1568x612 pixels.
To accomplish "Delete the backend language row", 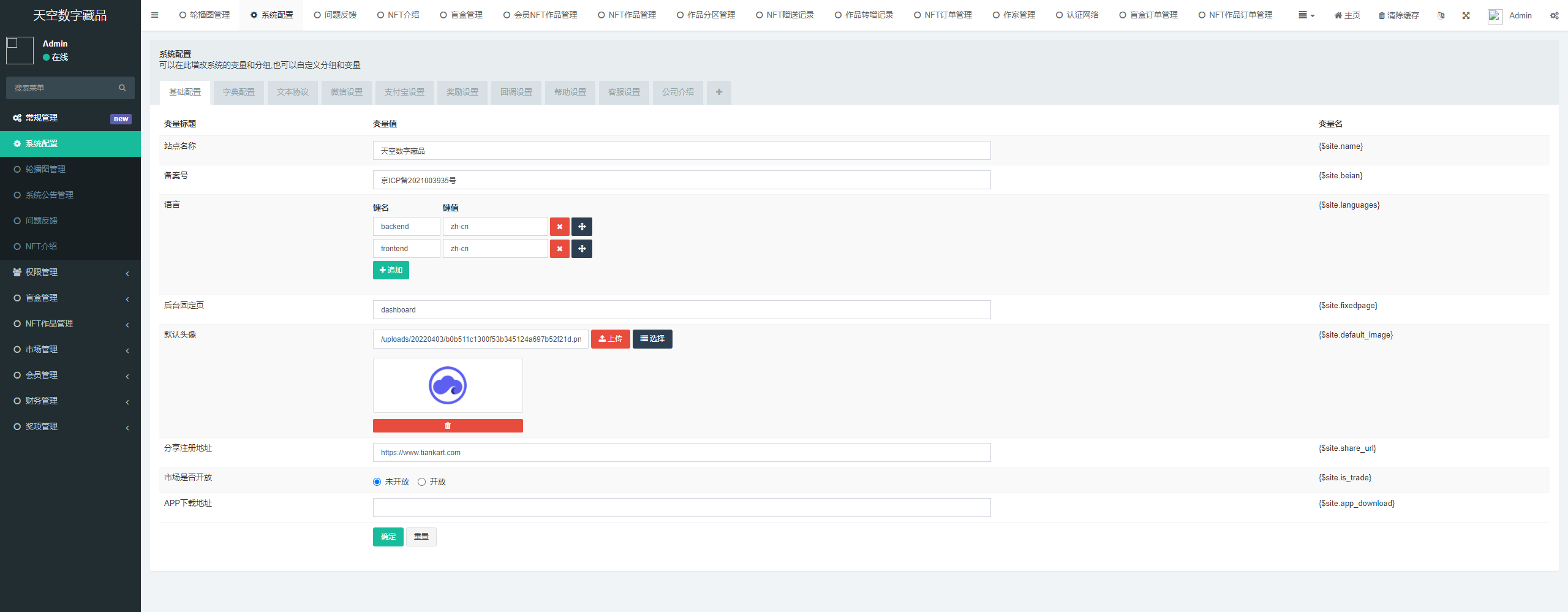I will coord(559,227).
